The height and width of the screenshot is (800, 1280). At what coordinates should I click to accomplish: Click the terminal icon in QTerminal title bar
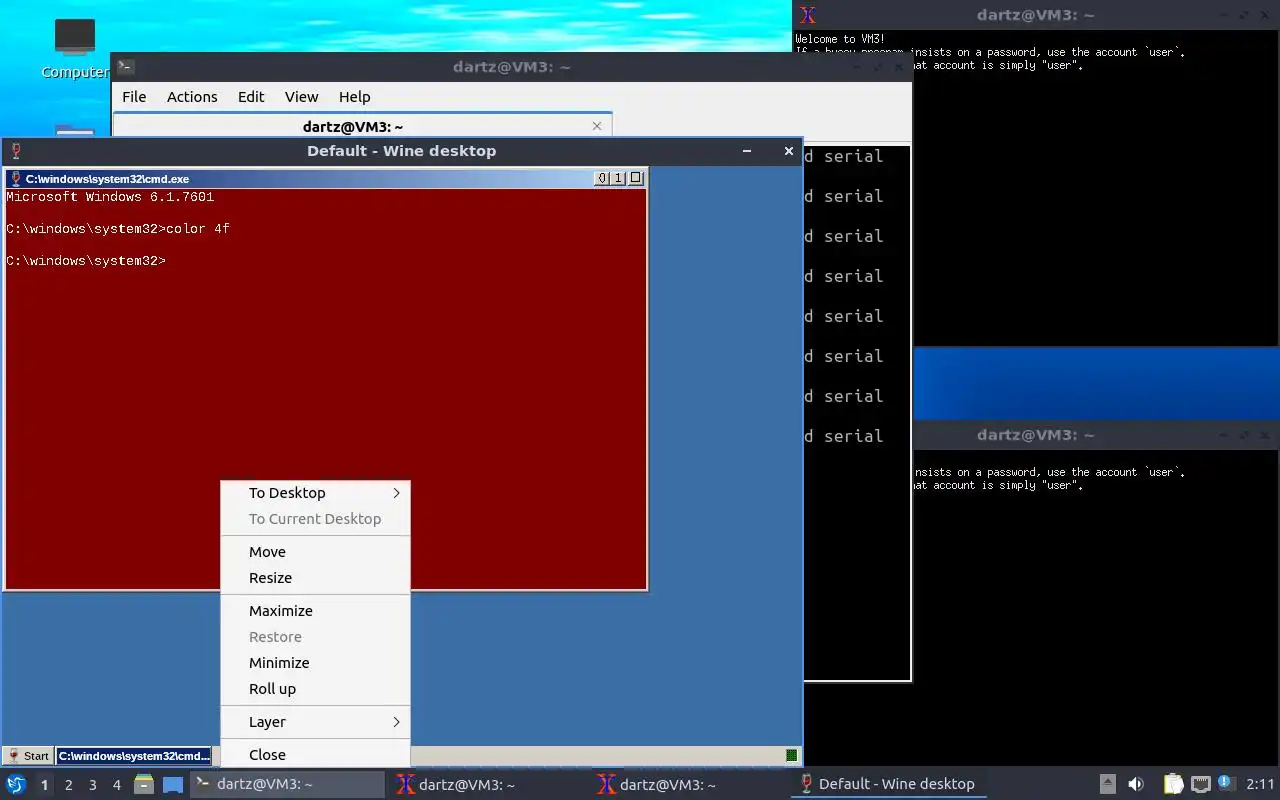point(125,67)
